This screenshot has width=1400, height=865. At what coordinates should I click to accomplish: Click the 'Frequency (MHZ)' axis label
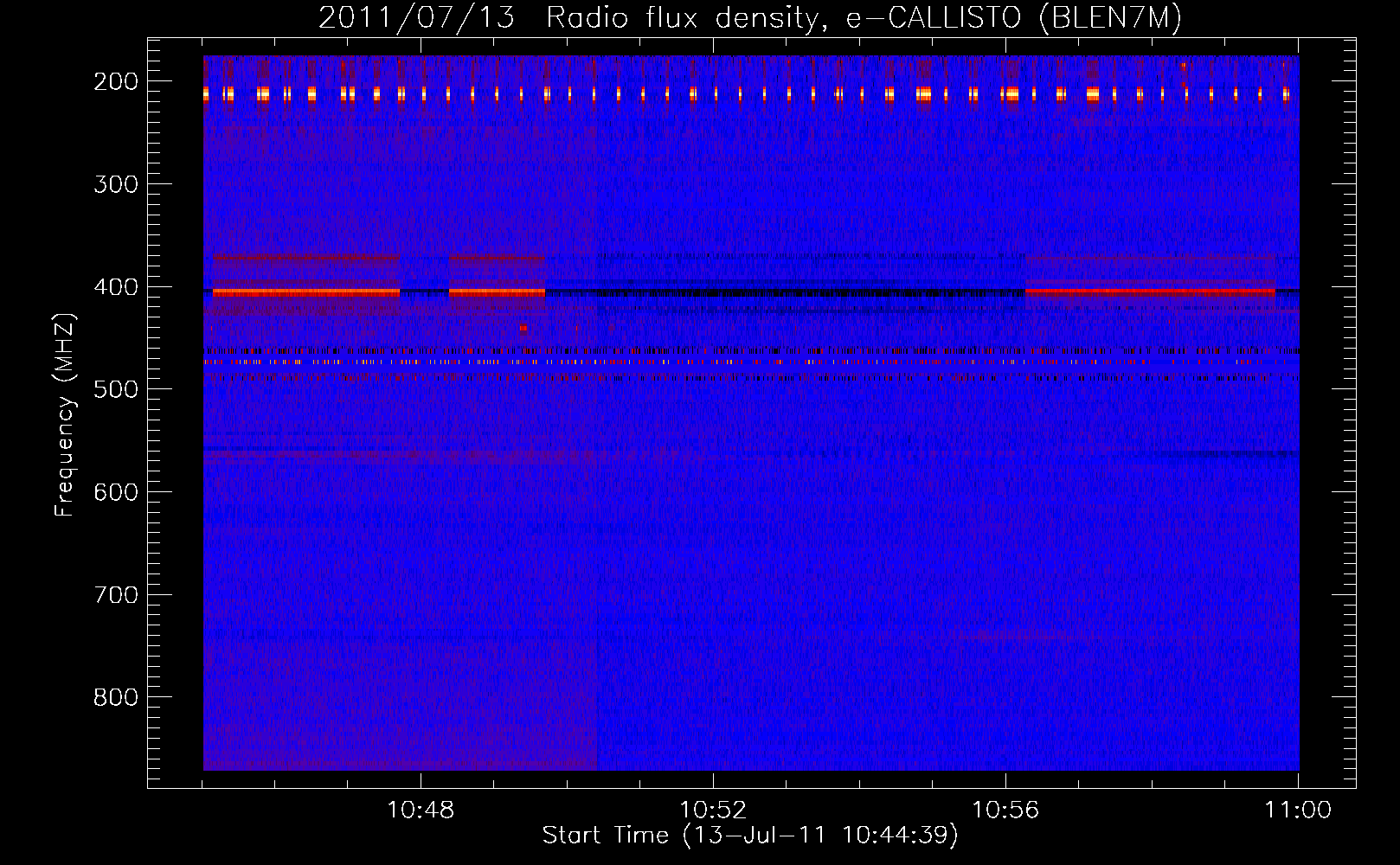coord(65,414)
